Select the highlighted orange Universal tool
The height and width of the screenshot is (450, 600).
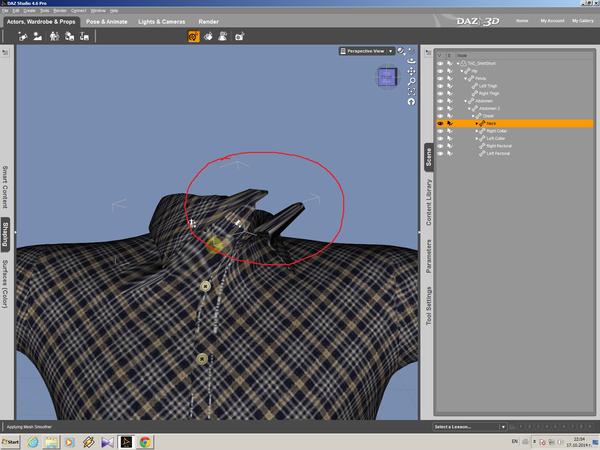pos(194,37)
